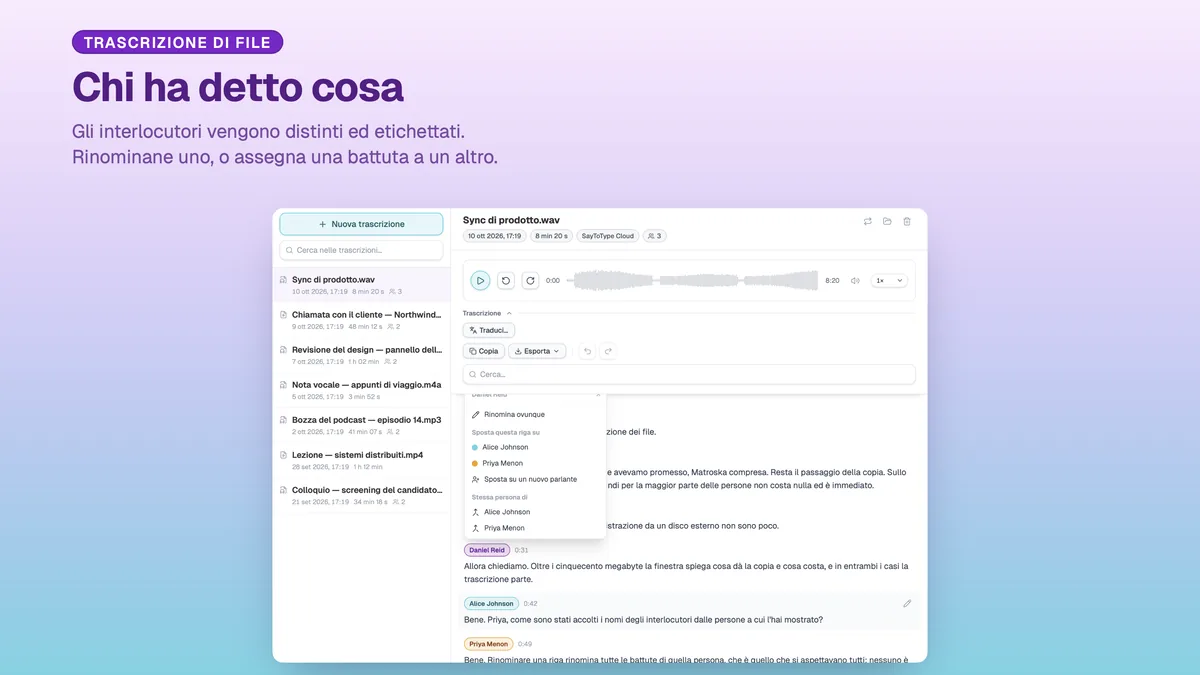Click the speakers count badge showing 3
Image resolution: width=1200 pixels, height=675 pixels.
[654, 236]
